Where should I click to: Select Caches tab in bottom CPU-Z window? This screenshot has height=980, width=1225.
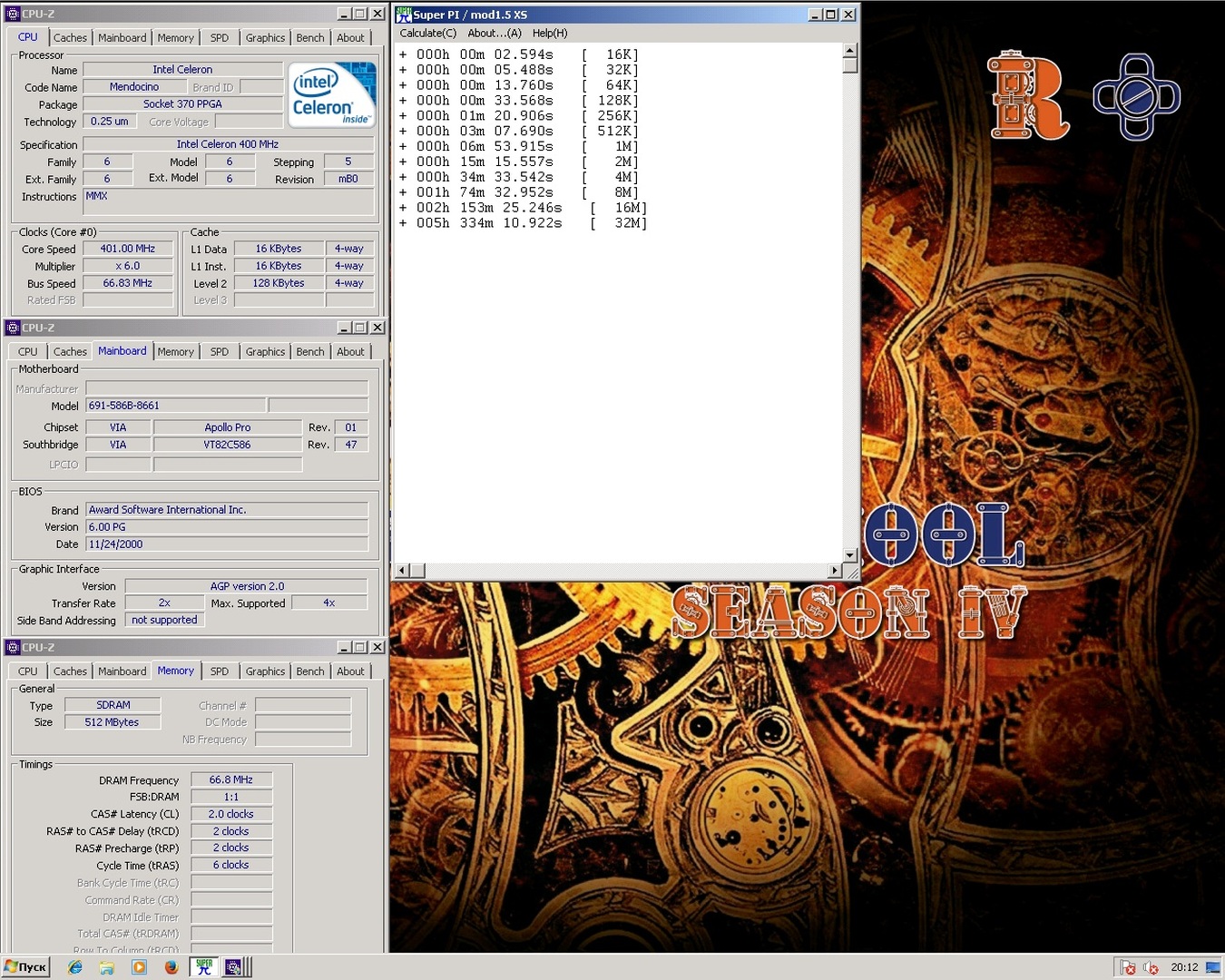coord(70,671)
